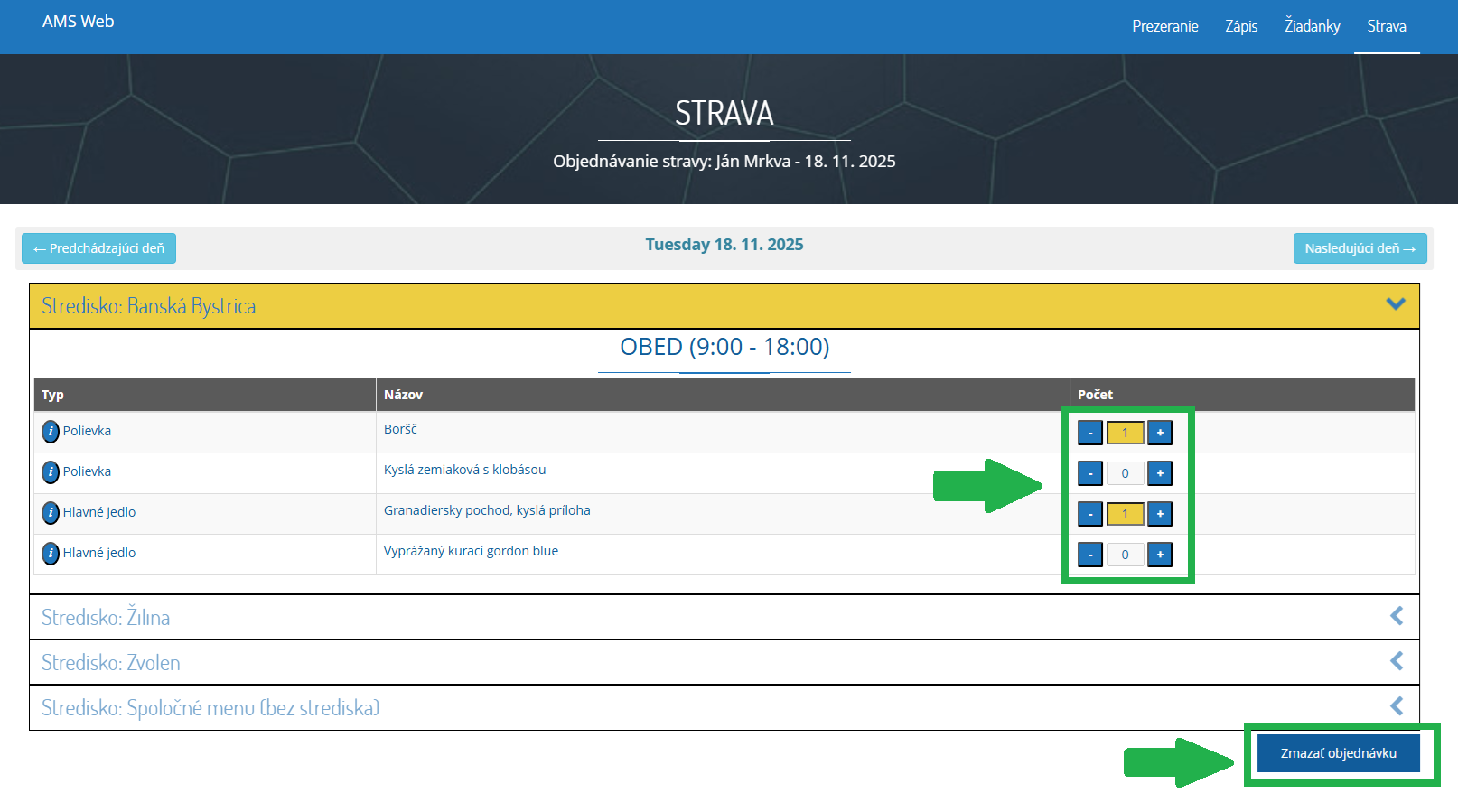Open info icon for Kyslá zemiaková soup row
1458x812 pixels.
[x=51, y=472]
